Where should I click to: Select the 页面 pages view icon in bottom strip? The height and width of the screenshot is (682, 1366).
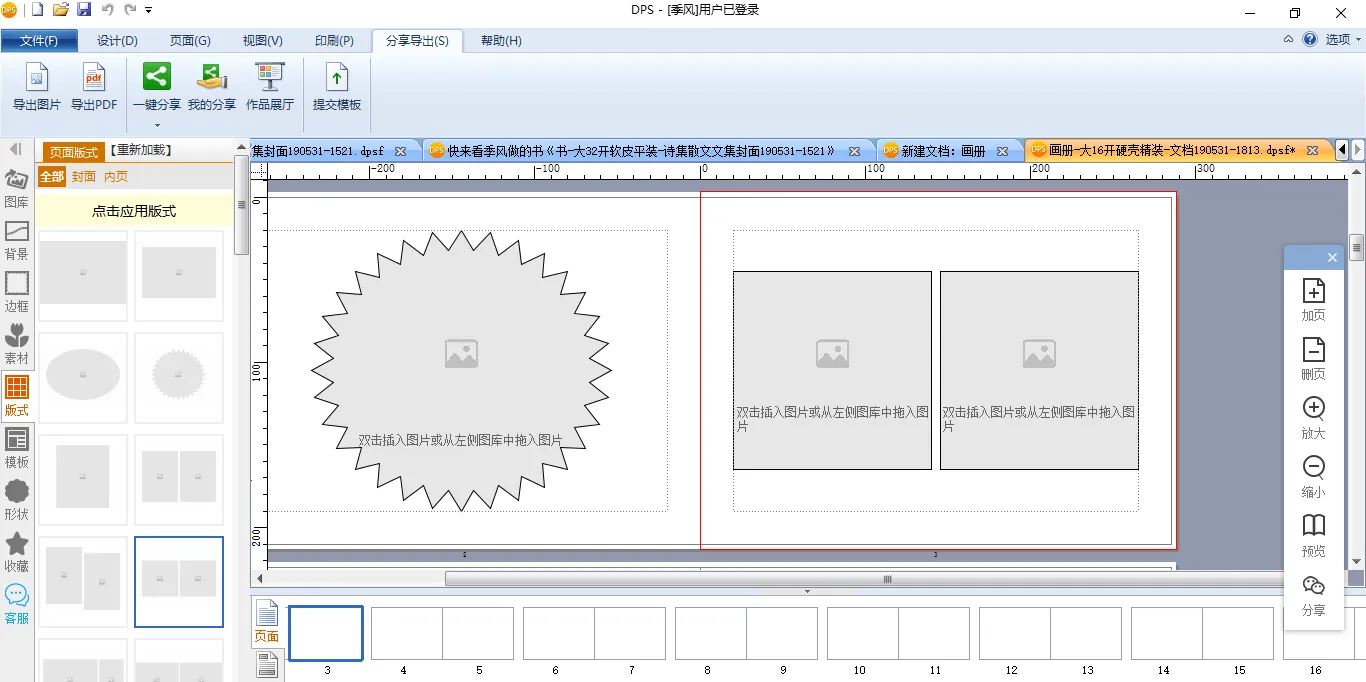pyautogui.click(x=267, y=621)
